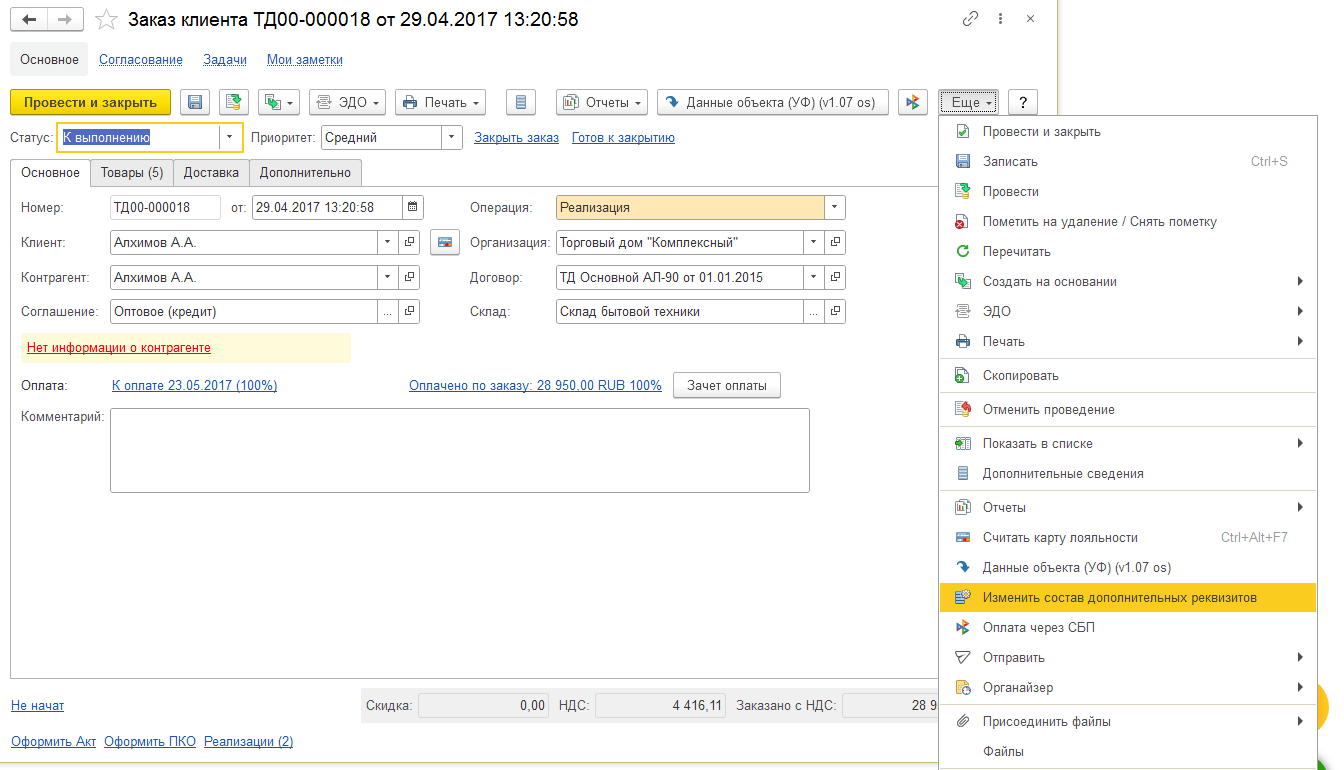Expand the Организация dropdown arrow
Viewport: 1344px width, 770px height.
[x=814, y=242]
